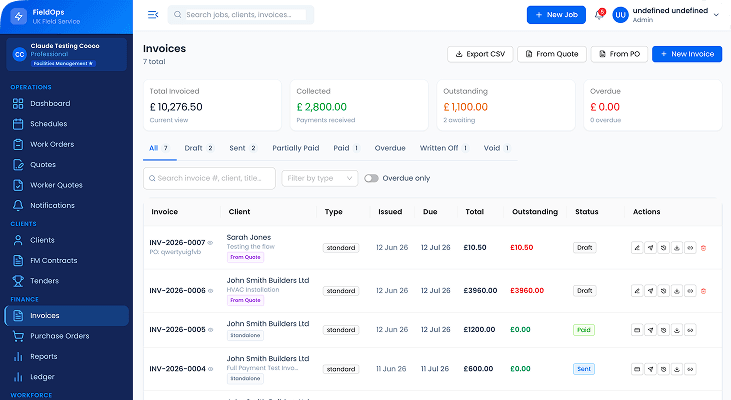
Task: Open Quotes in the sidebar
Action: pyautogui.click(x=66, y=165)
